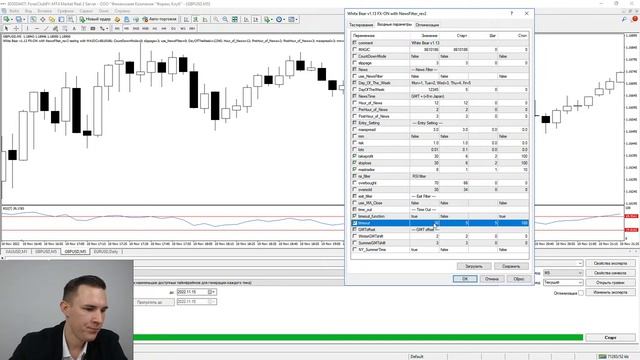Click the New Order toolbar button
This screenshot has height=360, width=640.
coord(95,19)
